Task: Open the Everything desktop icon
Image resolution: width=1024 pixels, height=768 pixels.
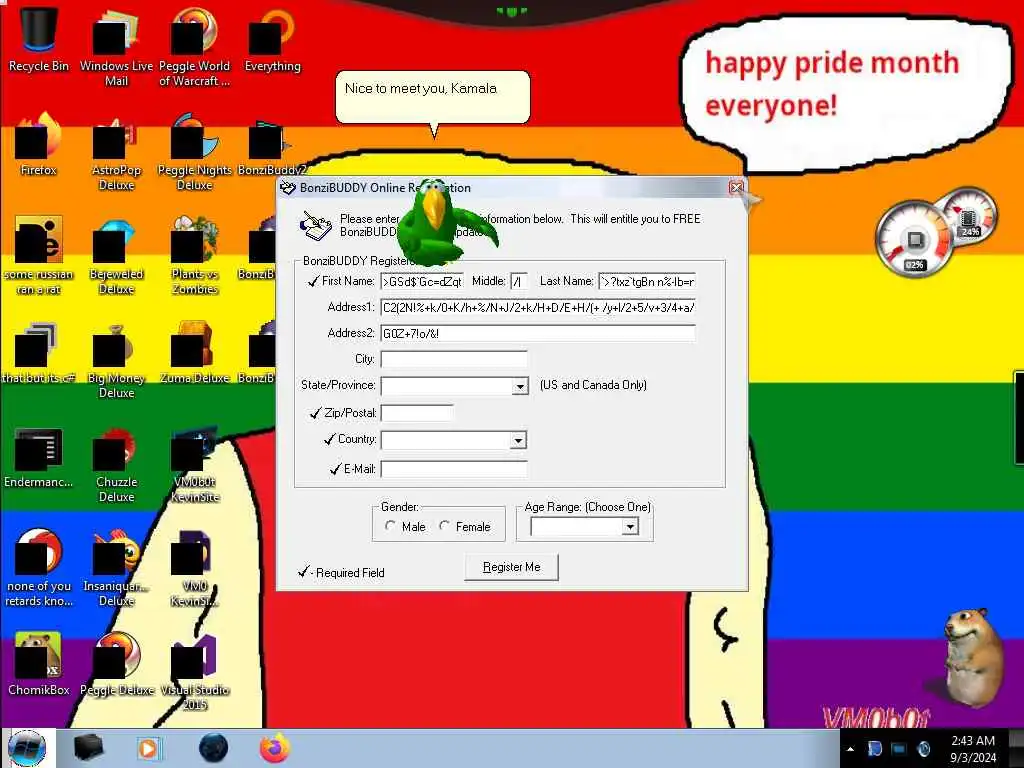Action: (272, 39)
